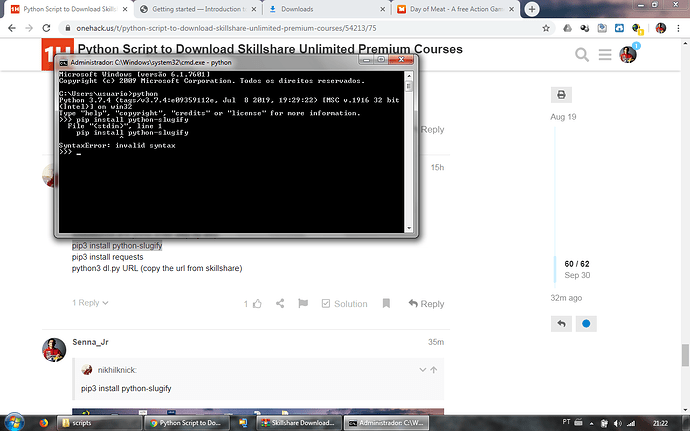Click the print icon in timeline sidebar
Image resolution: width=690 pixels, height=431 pixels.
click(561, 95)
